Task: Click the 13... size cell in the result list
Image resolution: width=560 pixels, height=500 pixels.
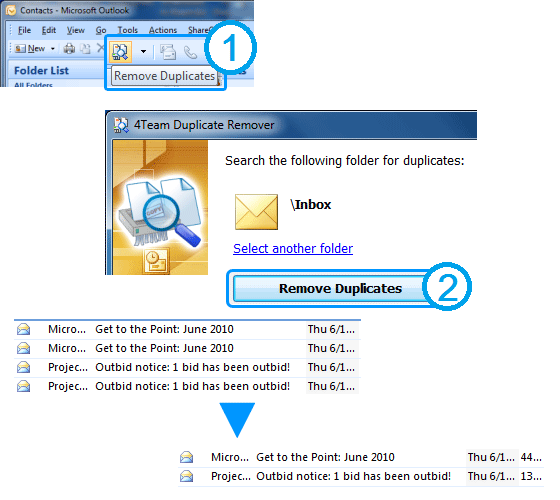Action: click(x=531, y=476)
